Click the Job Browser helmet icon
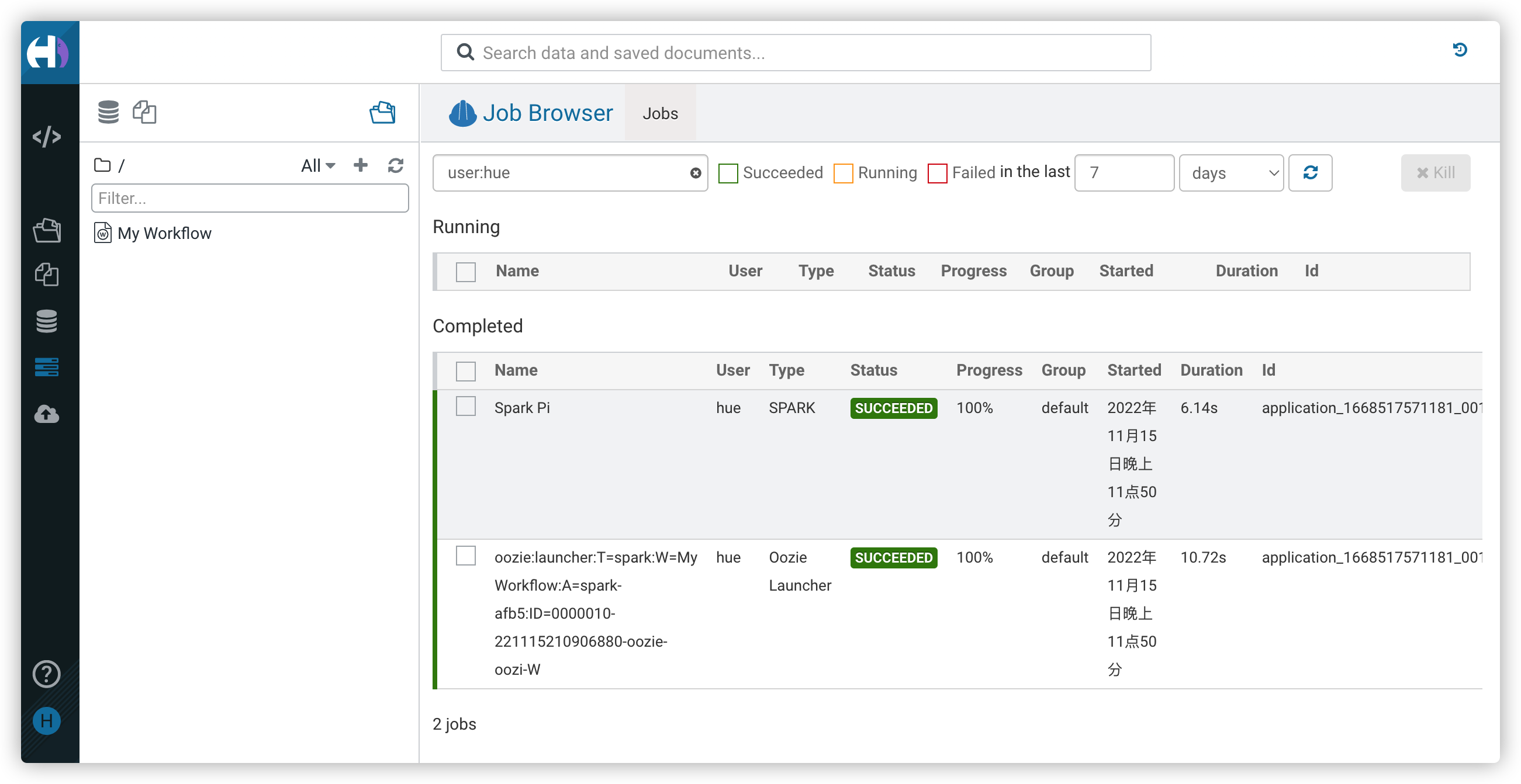1521x784 pixels. [462, 113]
